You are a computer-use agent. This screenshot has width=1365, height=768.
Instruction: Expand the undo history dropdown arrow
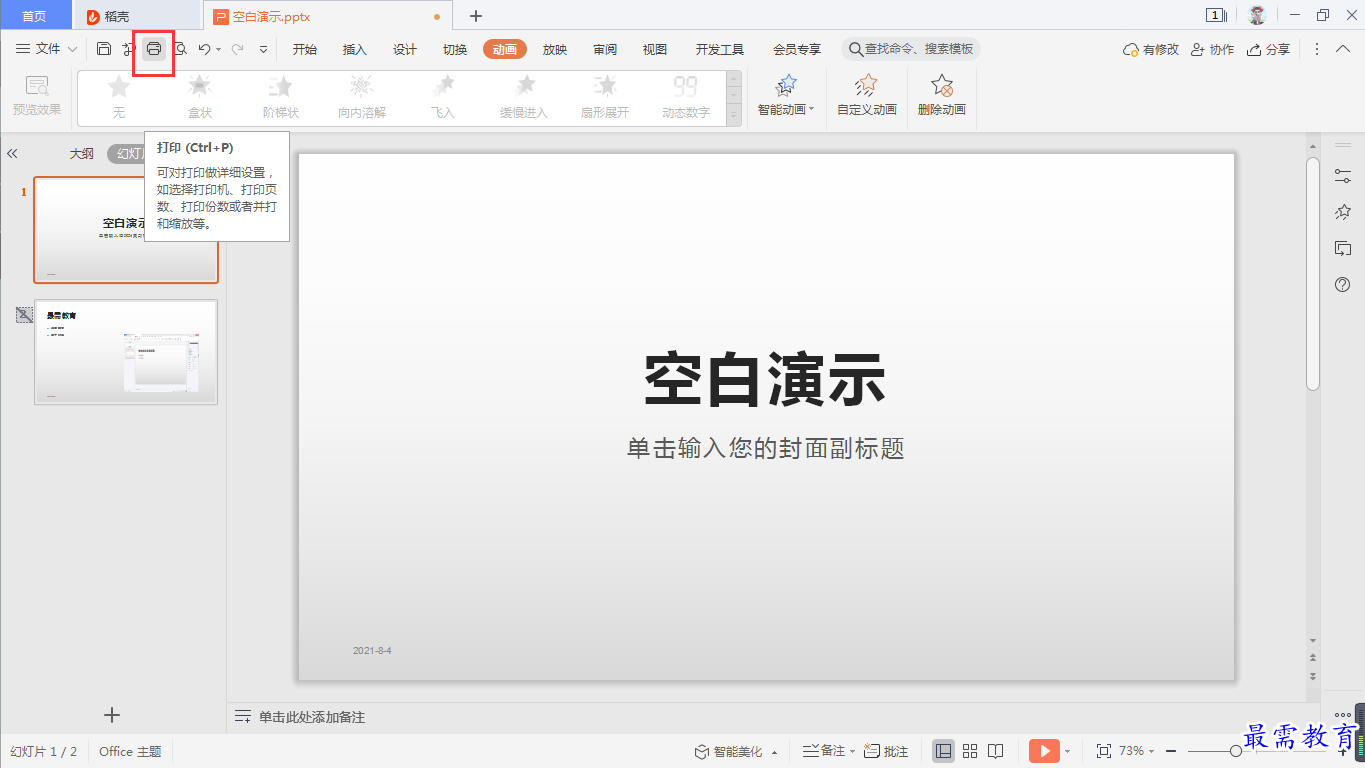219,50
